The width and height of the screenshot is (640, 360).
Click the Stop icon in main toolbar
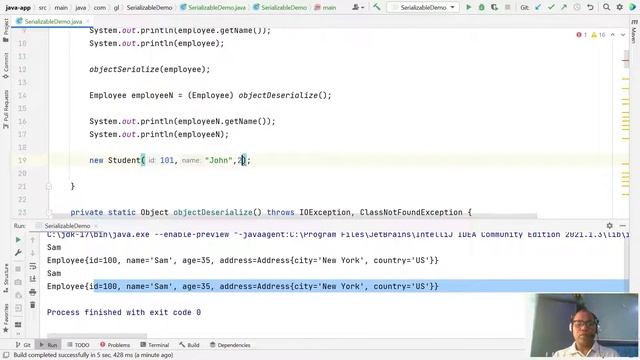[507, 7]
